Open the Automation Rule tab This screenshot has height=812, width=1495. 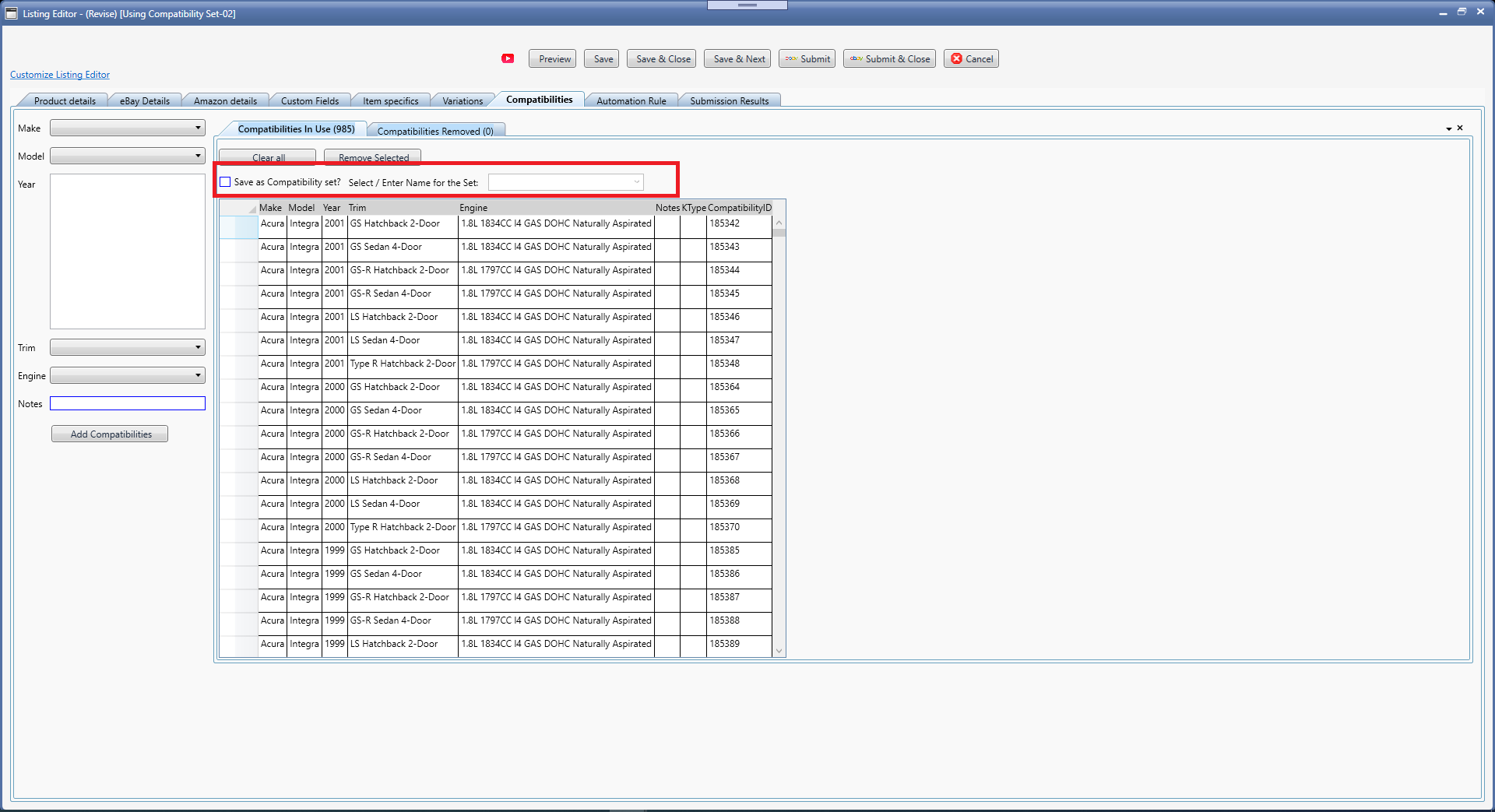click(631, 100)
